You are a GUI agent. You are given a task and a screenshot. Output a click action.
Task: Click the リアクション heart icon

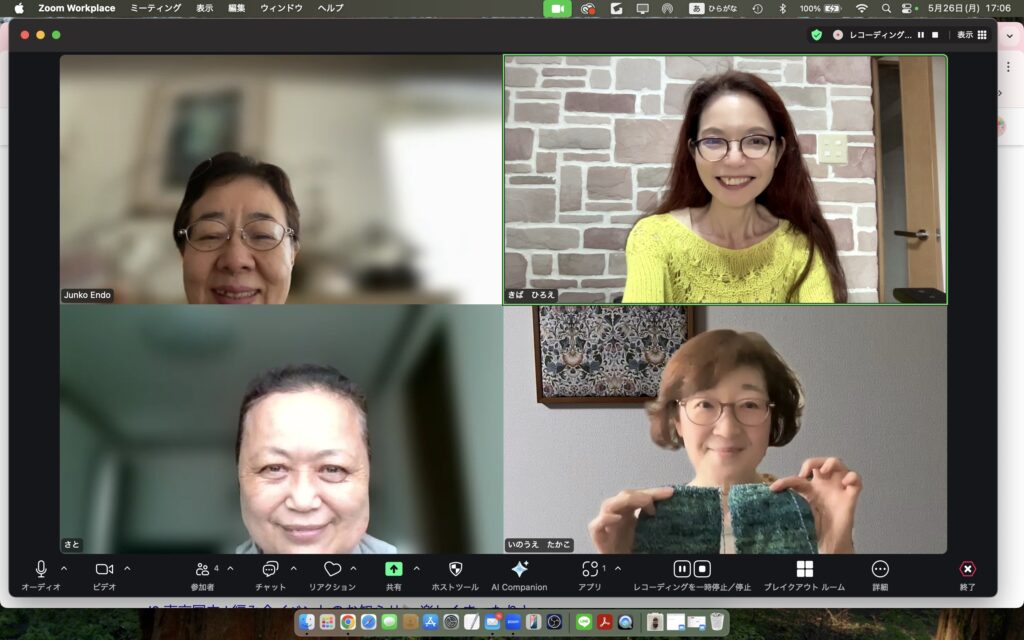tap(332, 569)
